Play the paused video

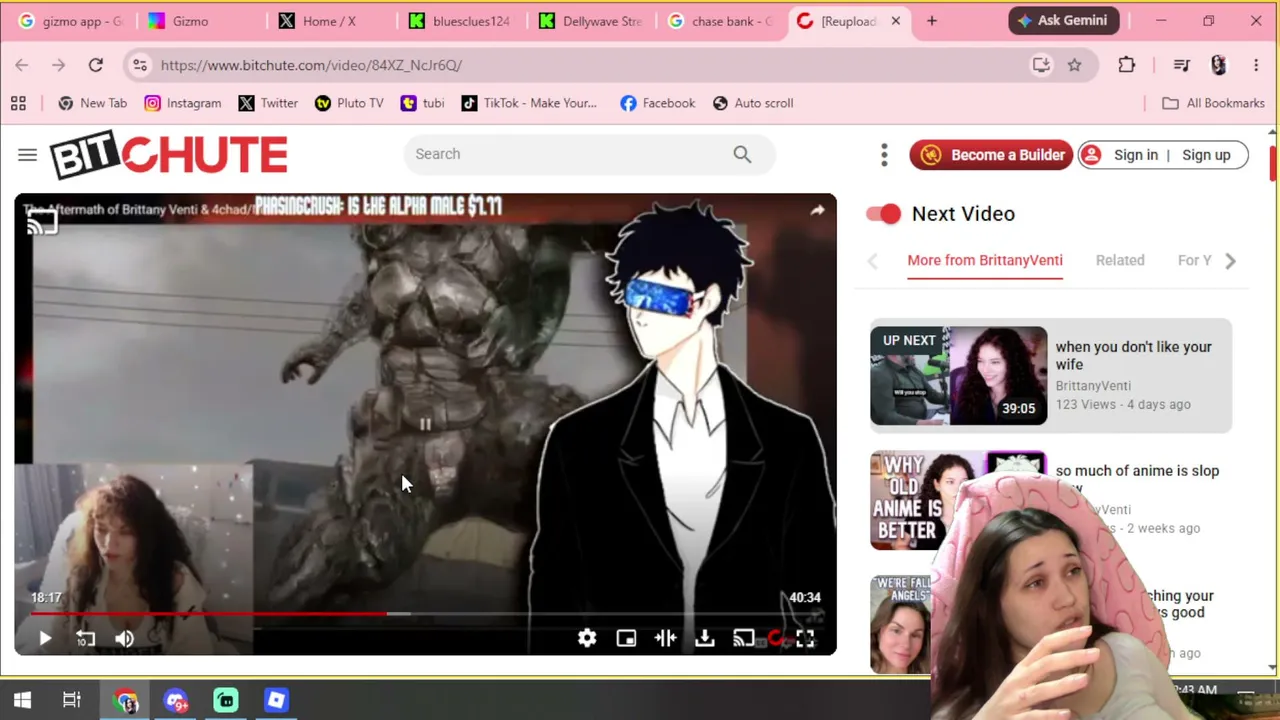[x=45, y=638]
